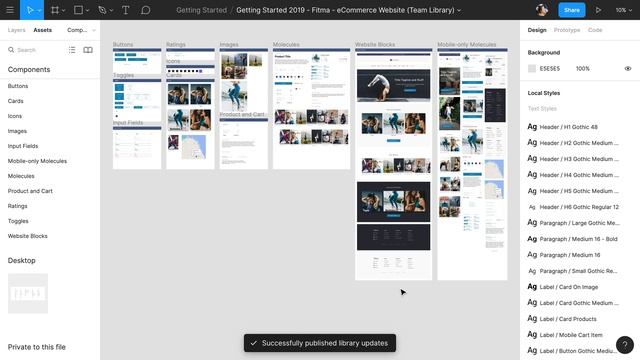Select the Comment tool

tap(145, 10)
